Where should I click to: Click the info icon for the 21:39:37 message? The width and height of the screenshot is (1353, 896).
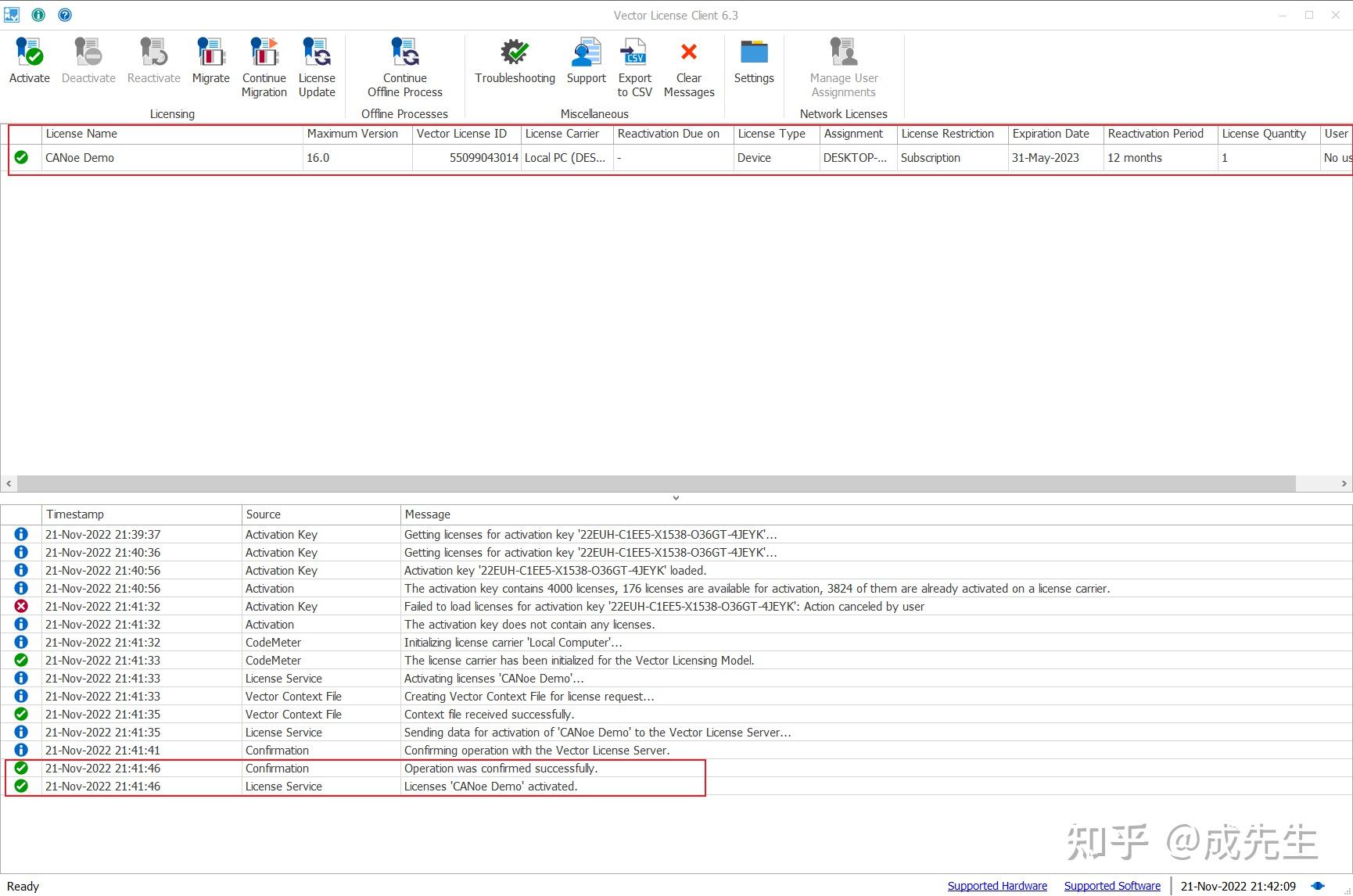(x=21, y=534)
